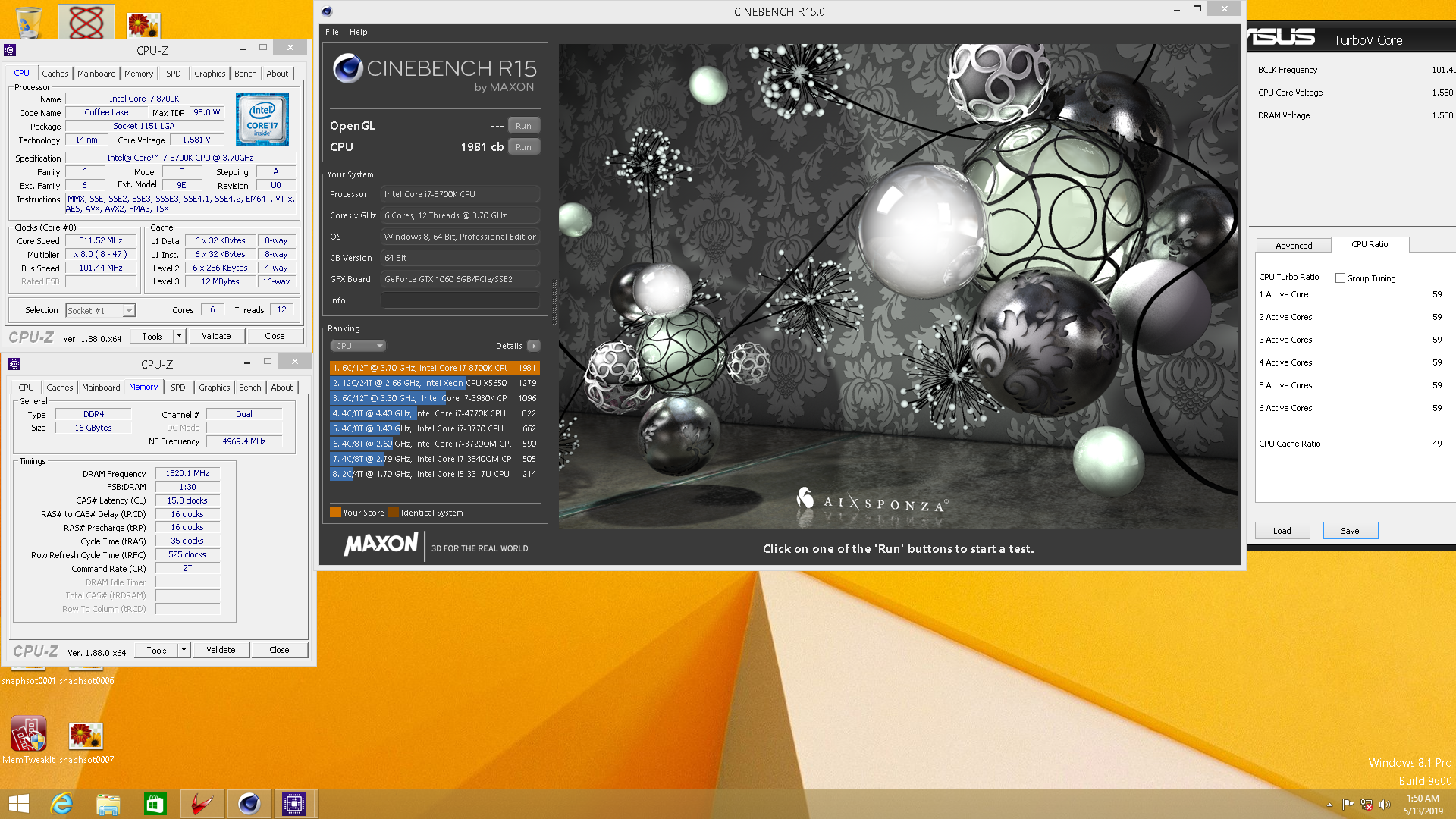Switch to Bench tab in bottom CPU-Z
This screenshot has width=1456, height=819.
coord(250,388)
